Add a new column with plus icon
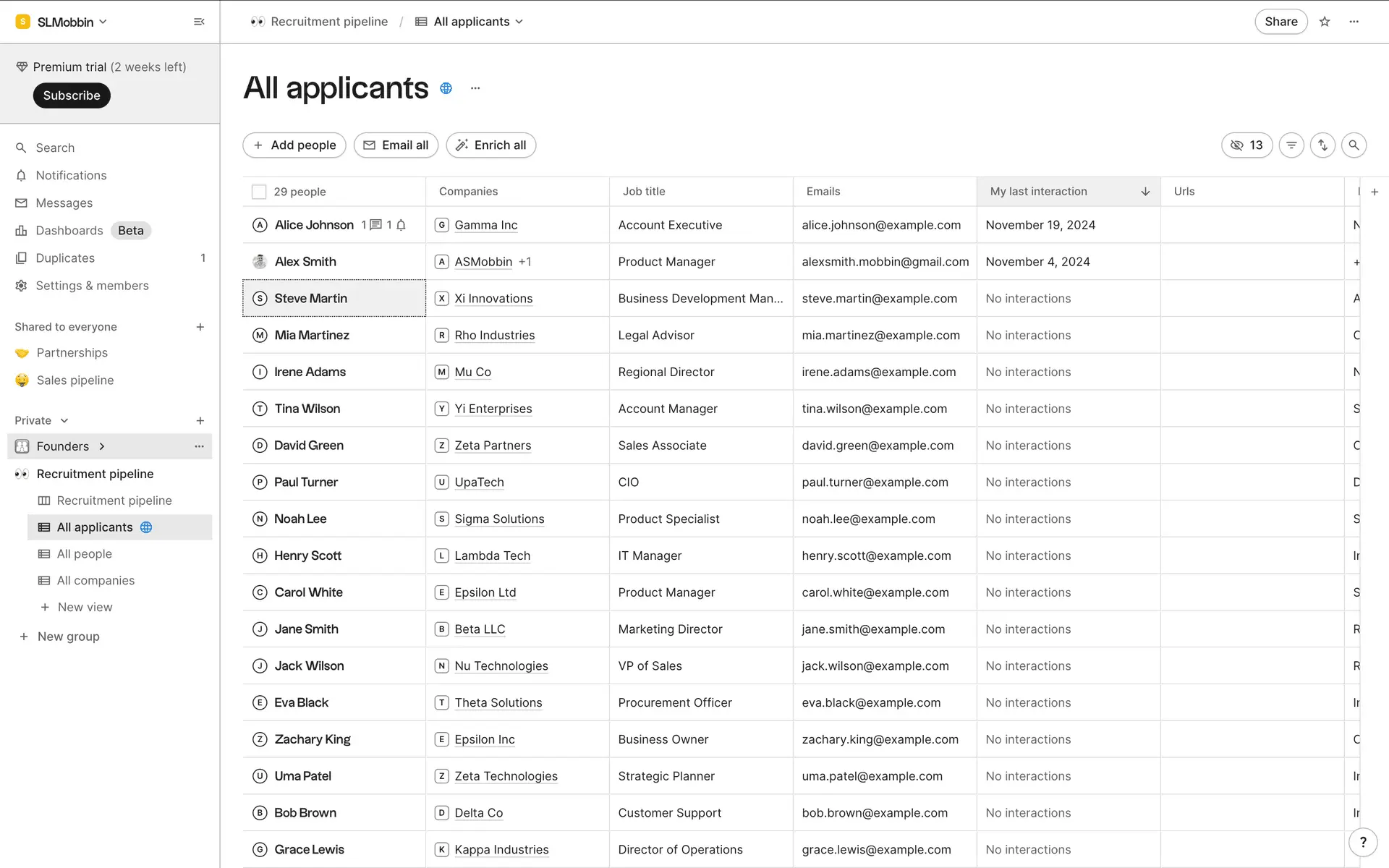 (x=1375, y=192)
